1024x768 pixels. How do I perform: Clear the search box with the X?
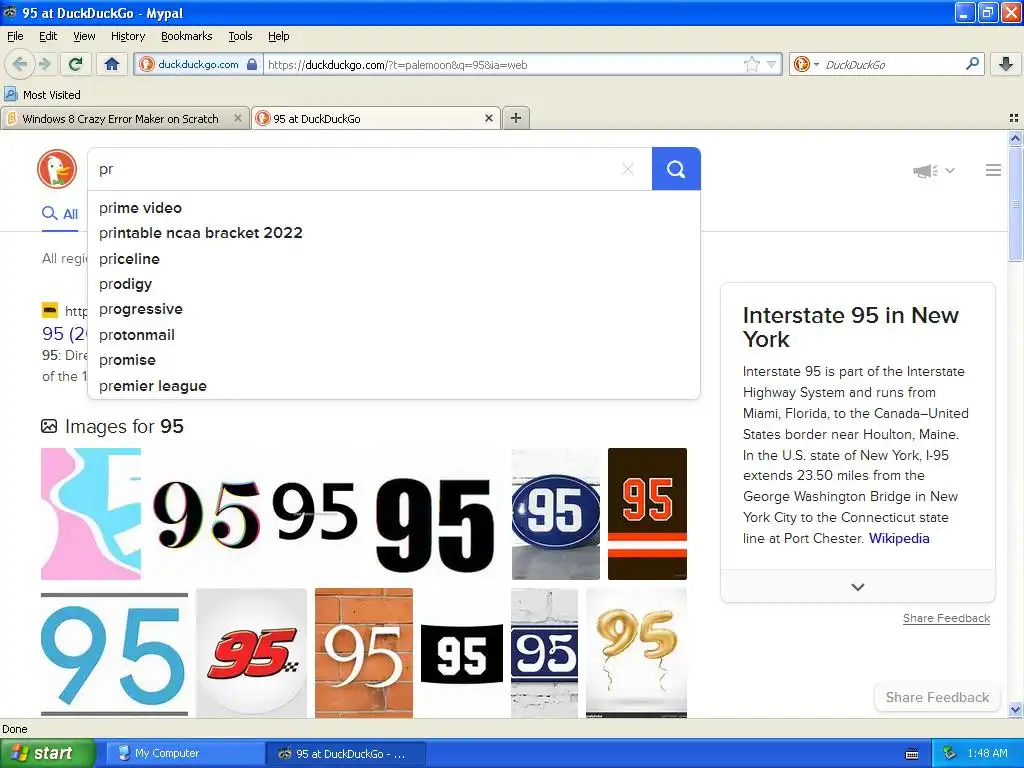pos(628,169)
